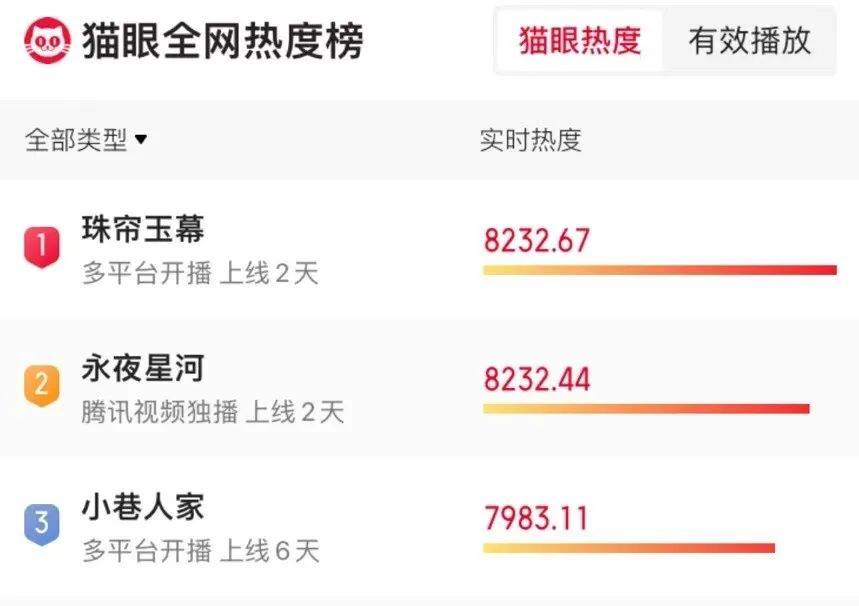Screen dimensions: 859x606
Task: Open the 小巷人家 show title
Action: tap(143, 507)
